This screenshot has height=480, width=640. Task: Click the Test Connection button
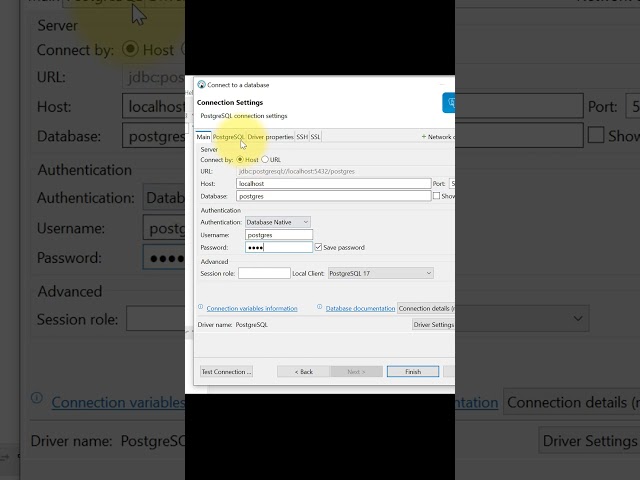pyautogui.click(x=226, y=371)
